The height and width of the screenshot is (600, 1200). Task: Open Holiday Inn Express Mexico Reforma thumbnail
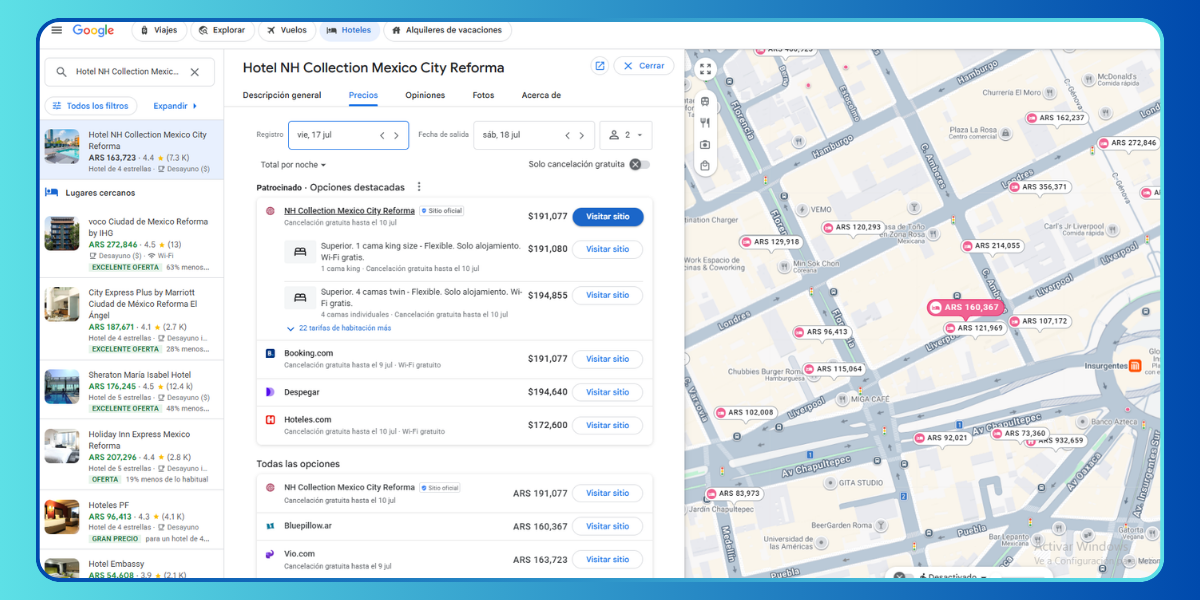coord(62,447)
